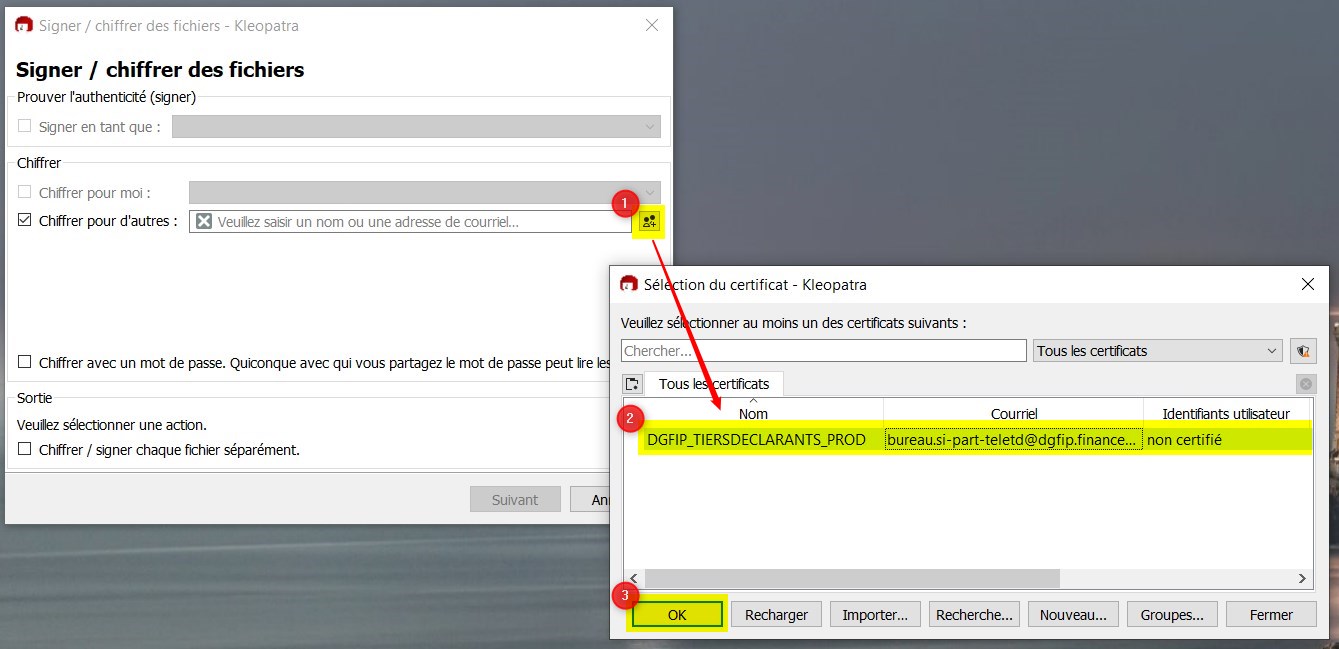The image size is (1339, 649).
Task: Select the DGFIP_TIERSDECLARANTS_PROD certificate row
Action: click(756, 440)
